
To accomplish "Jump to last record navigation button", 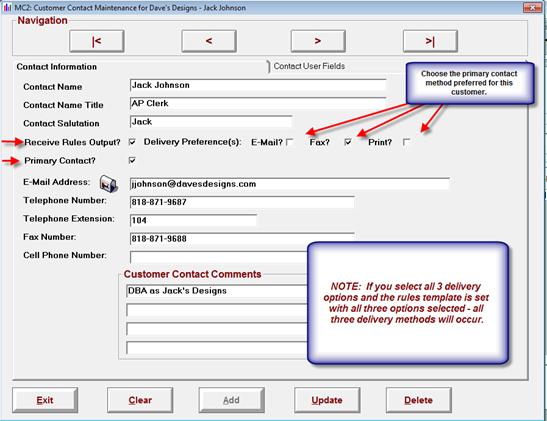I will [x=430, y=41].
